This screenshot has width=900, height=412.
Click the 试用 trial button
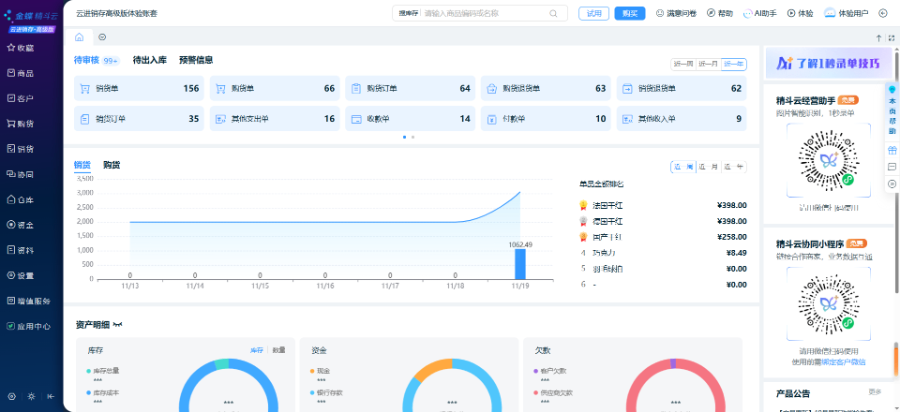593,13
